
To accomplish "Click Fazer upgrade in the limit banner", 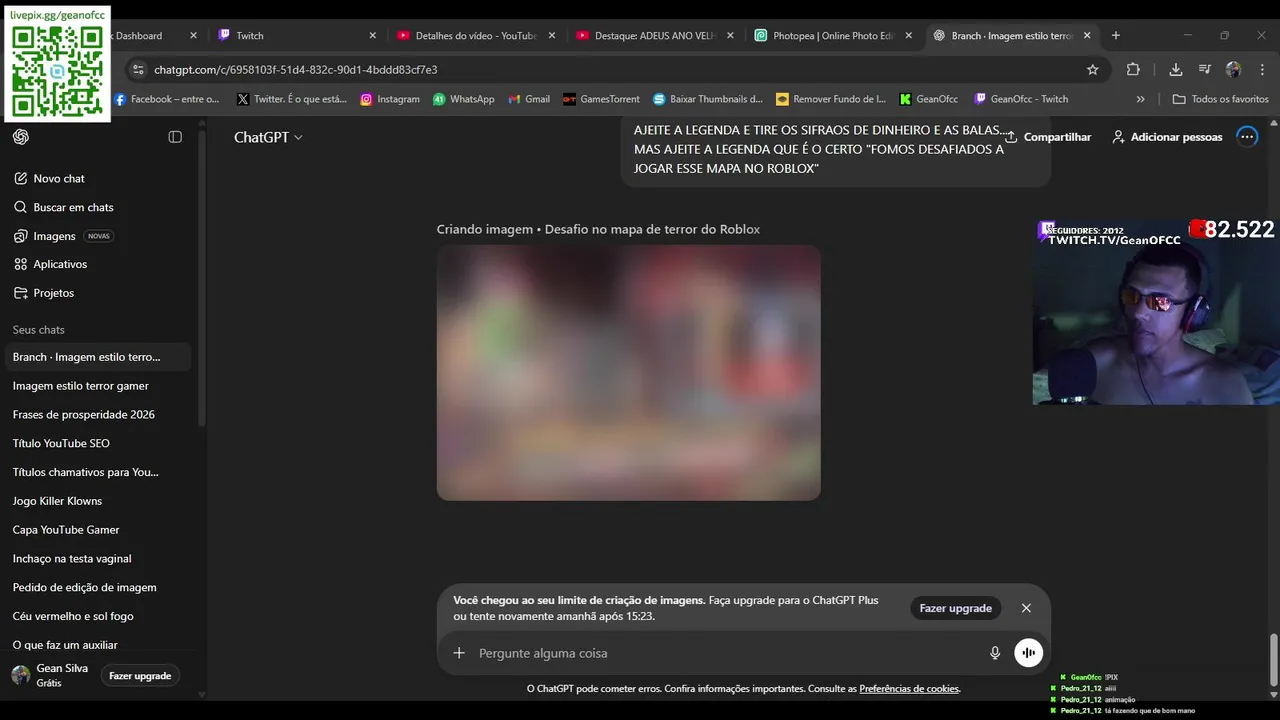I will click(956, 608).
